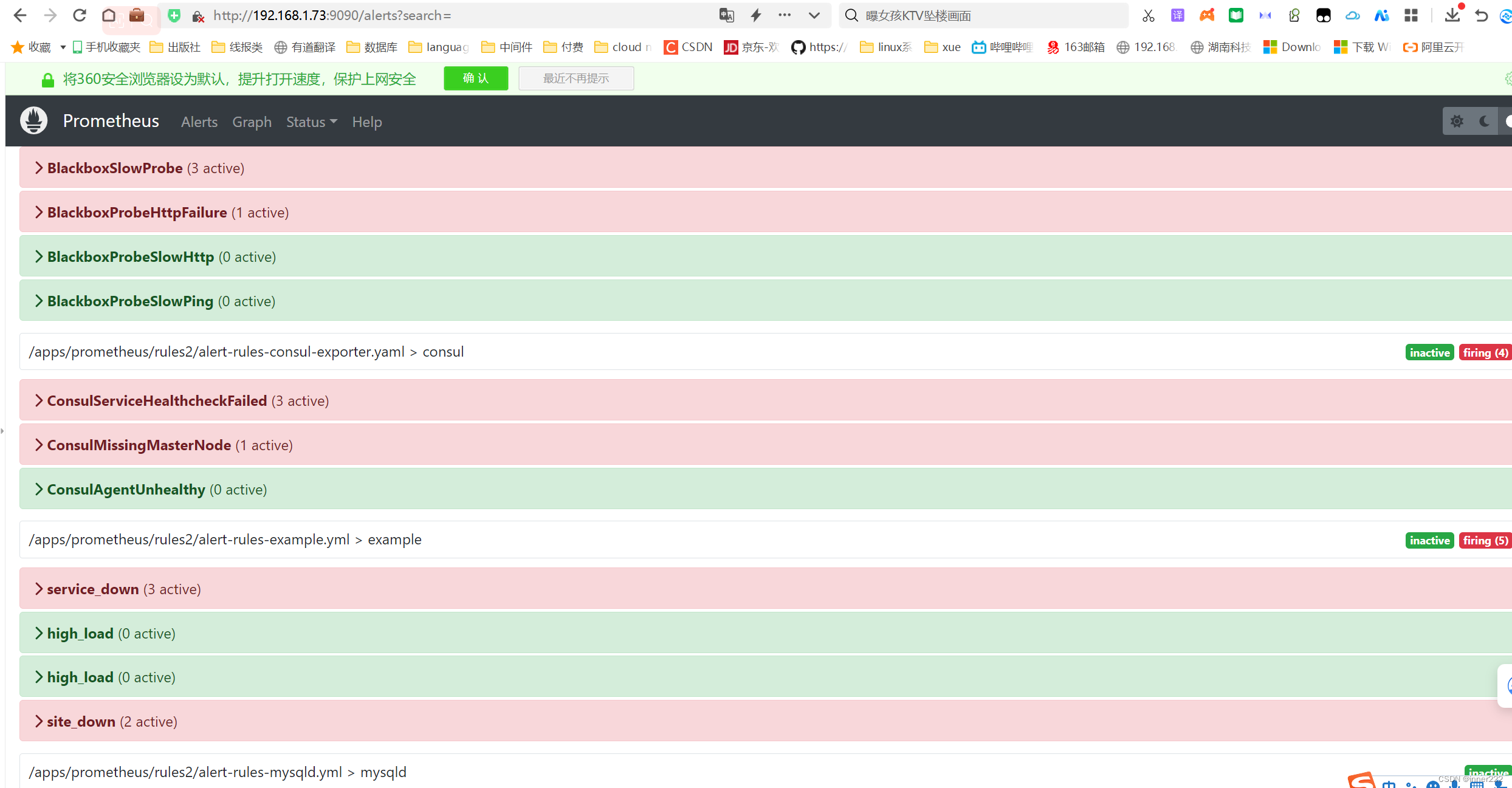Open the extensions grid icon
The height and width of the screenshot is (788, 1512).
[x=1411, y=16]
